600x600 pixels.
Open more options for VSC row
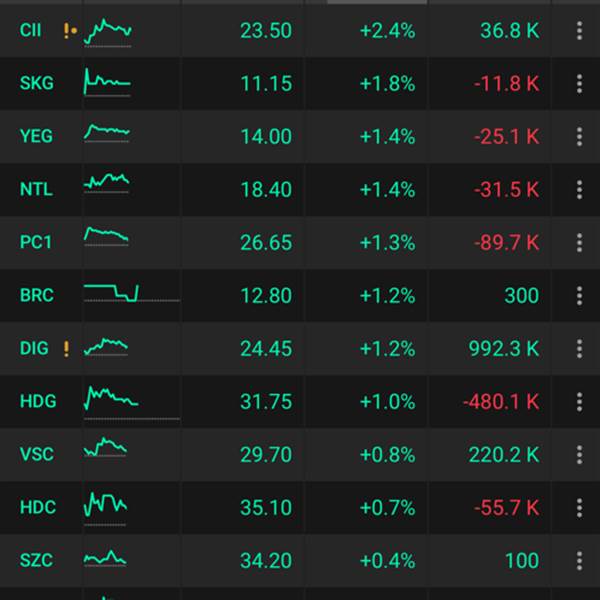tap(579, 455)
